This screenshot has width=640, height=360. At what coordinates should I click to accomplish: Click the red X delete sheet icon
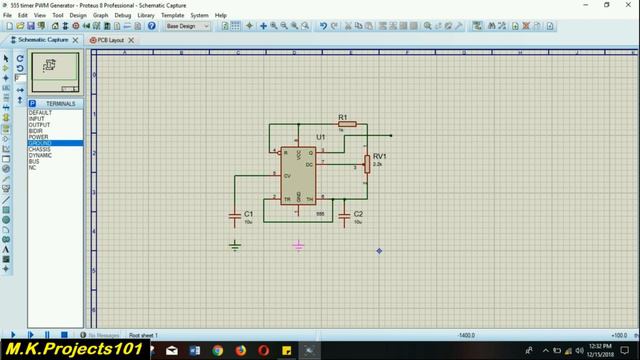pos(526,26)
